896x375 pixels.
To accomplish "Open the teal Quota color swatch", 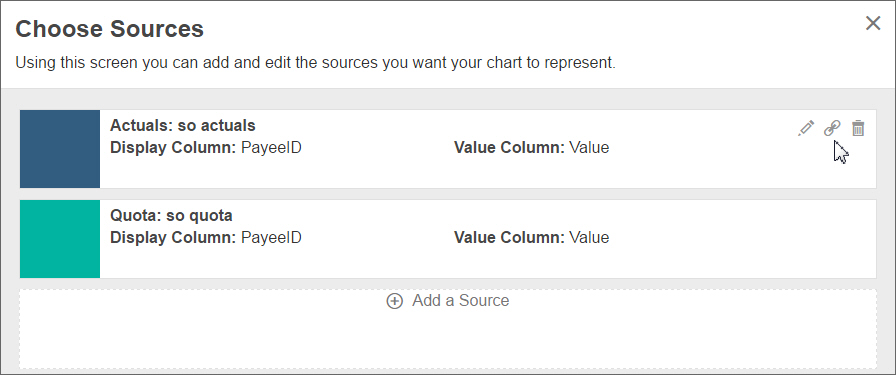I will [x=60, y=239].
